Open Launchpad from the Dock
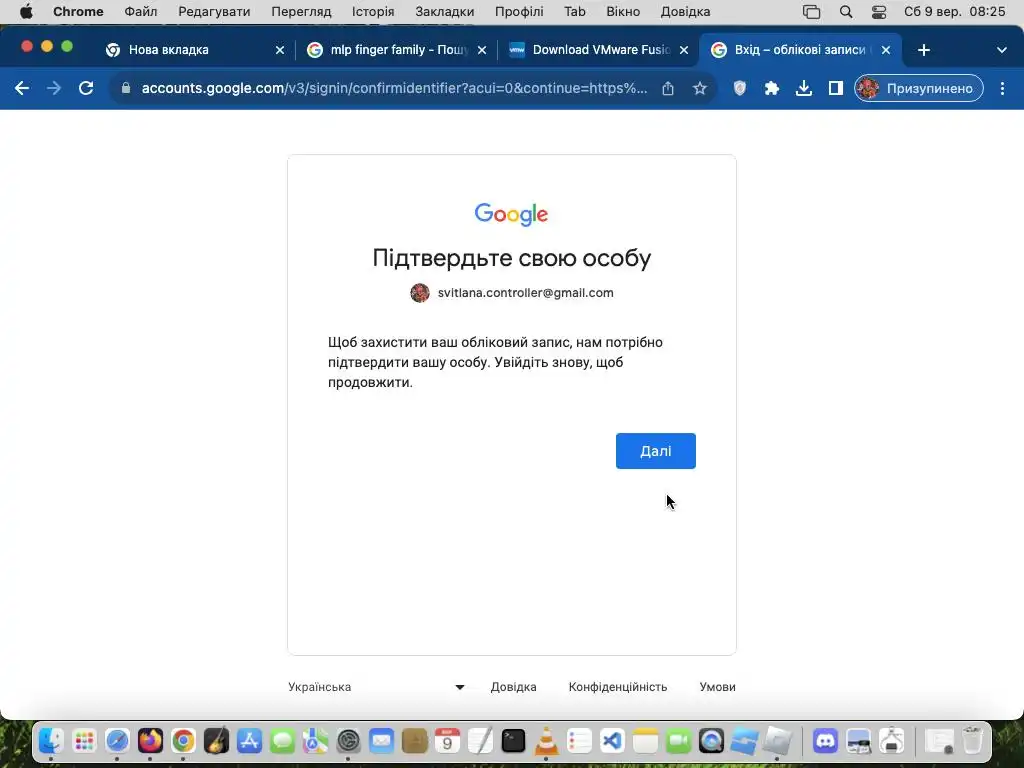The width and height of the screenshot is (1024, 768). click(84, 741)
